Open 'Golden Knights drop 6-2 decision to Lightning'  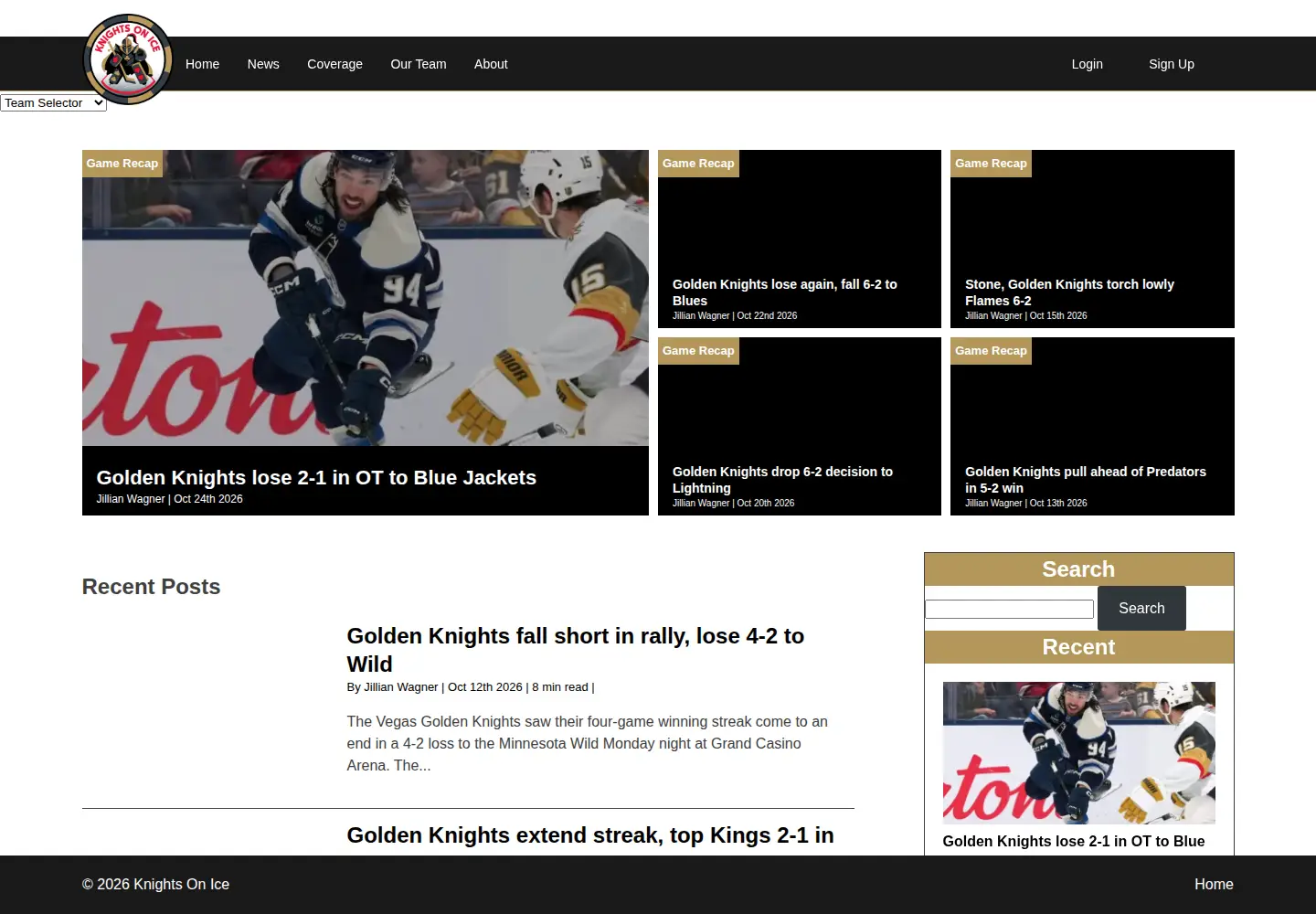[782, 480]
